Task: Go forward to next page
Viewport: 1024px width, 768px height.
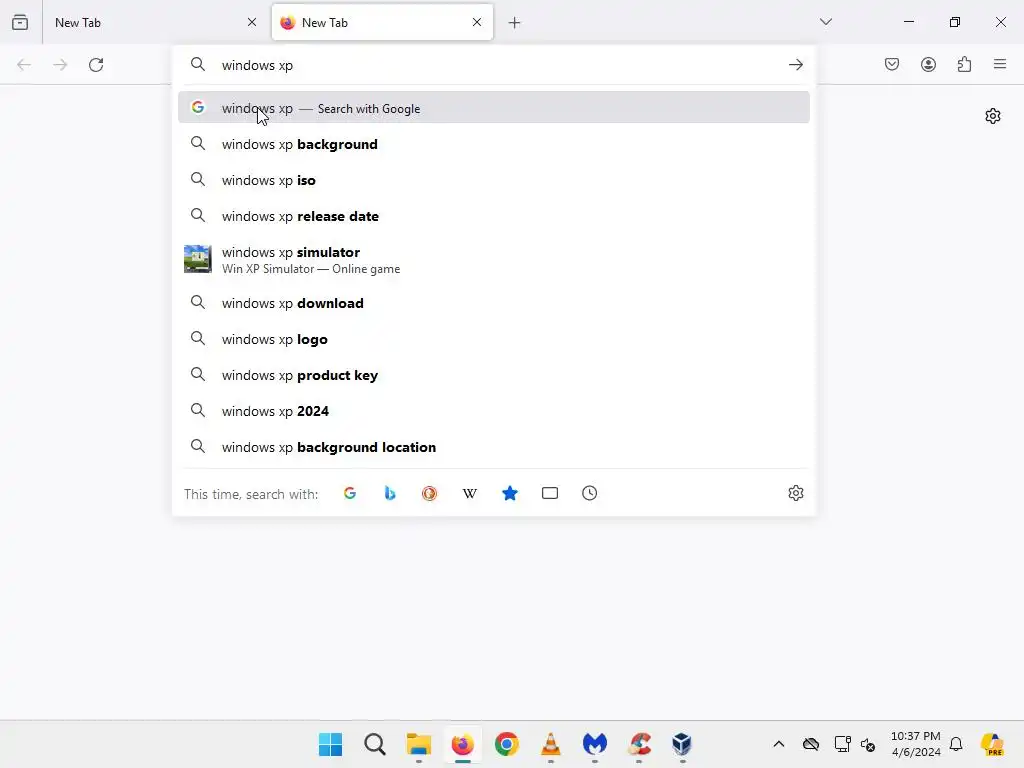Action: pyautogui.click(x=60, y=65)
